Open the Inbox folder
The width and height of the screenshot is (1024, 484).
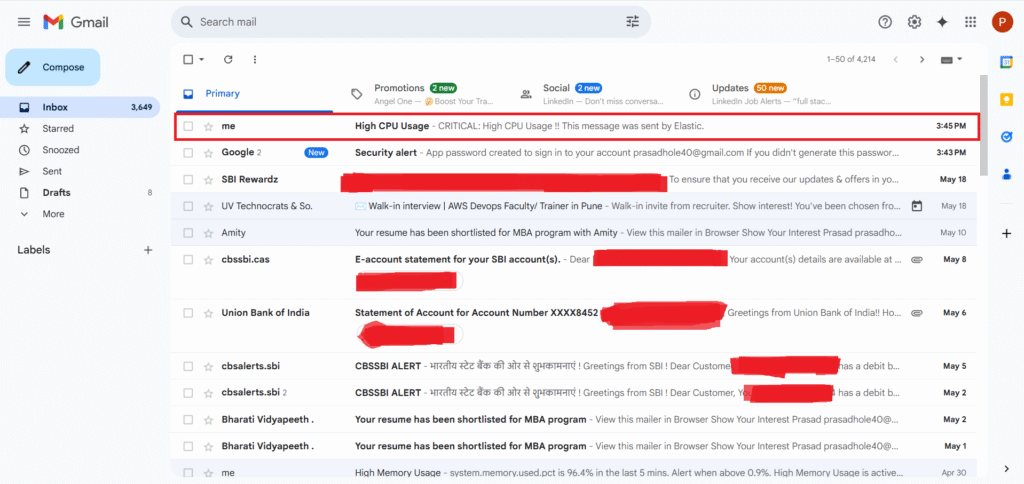click(80, 107)
